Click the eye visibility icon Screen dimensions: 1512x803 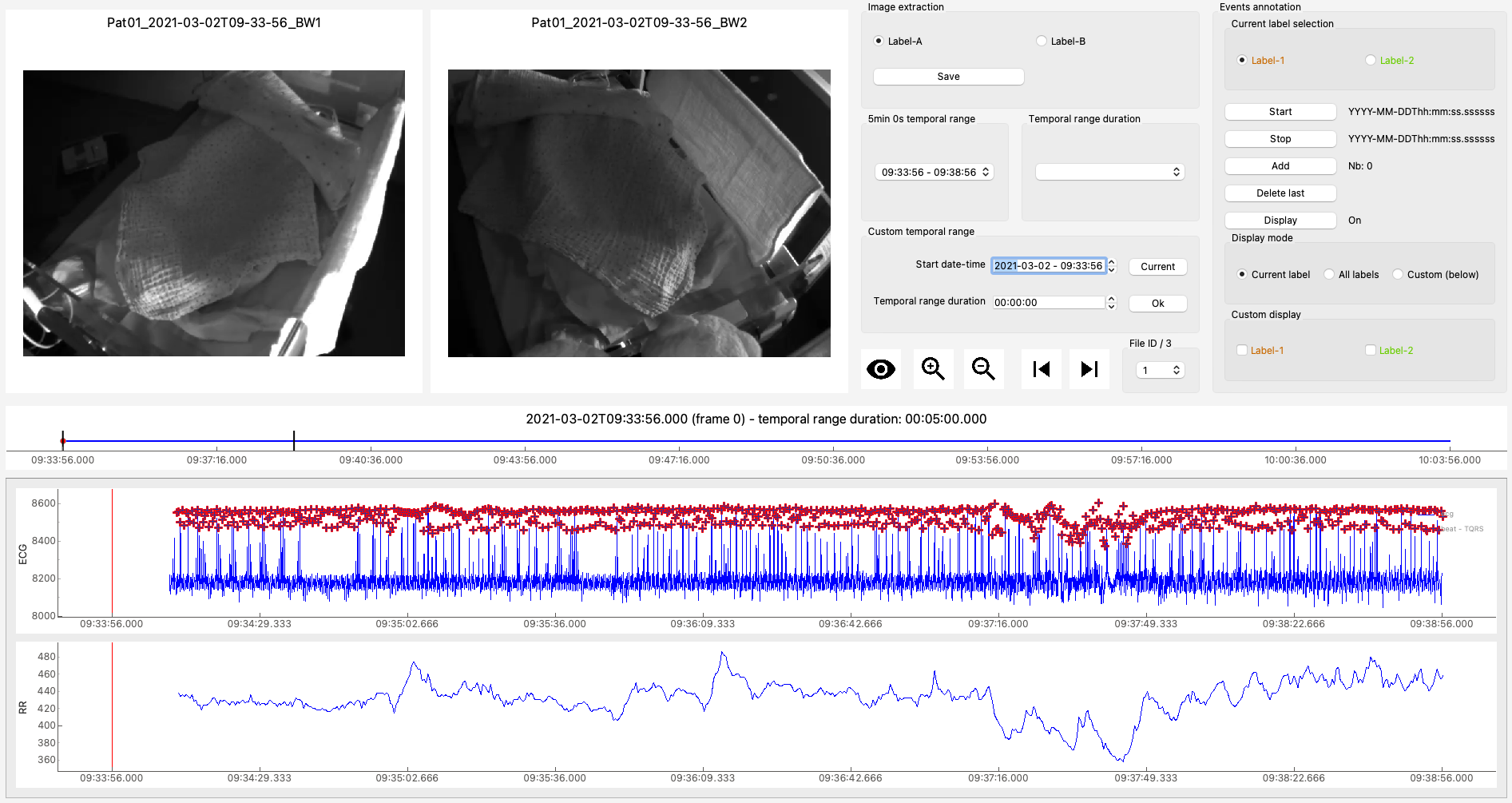pyautogui.click(x=881, y=369)
